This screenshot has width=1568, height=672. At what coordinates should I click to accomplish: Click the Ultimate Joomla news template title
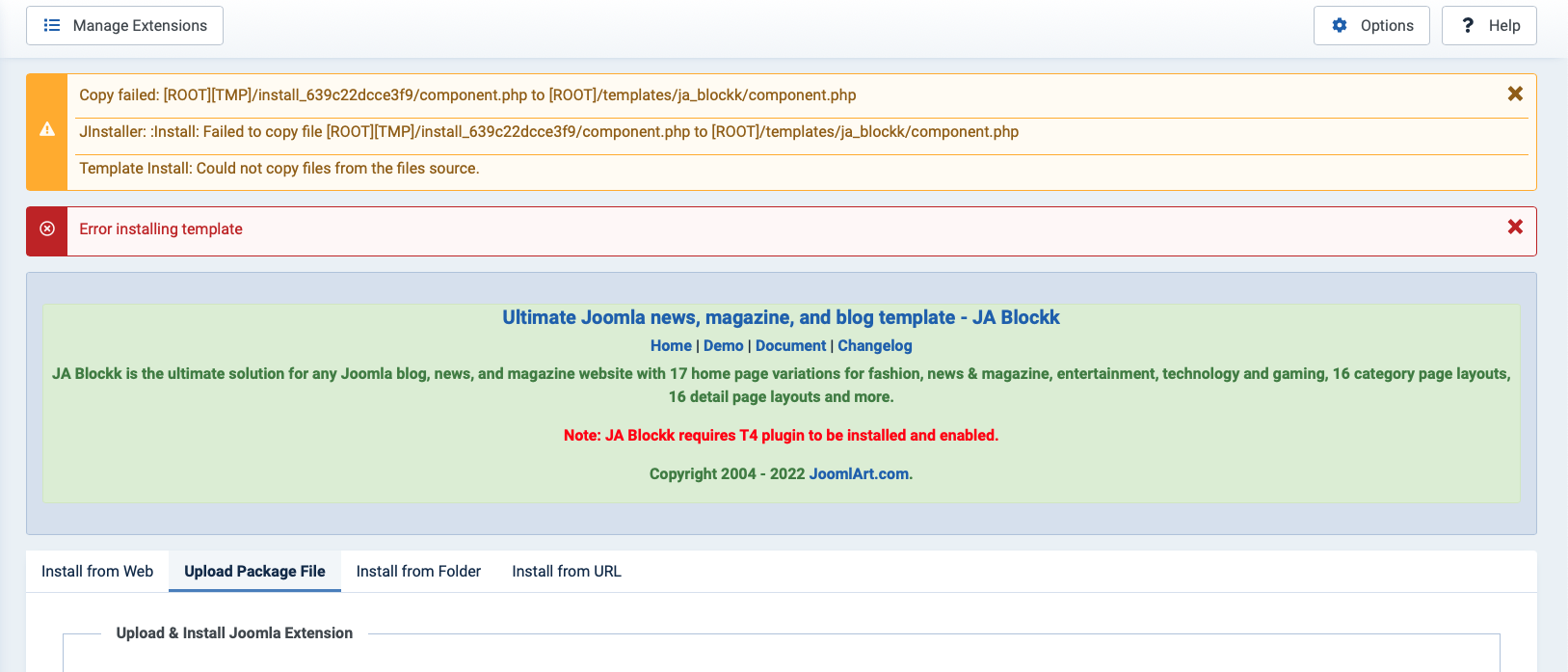coord(781,317)
